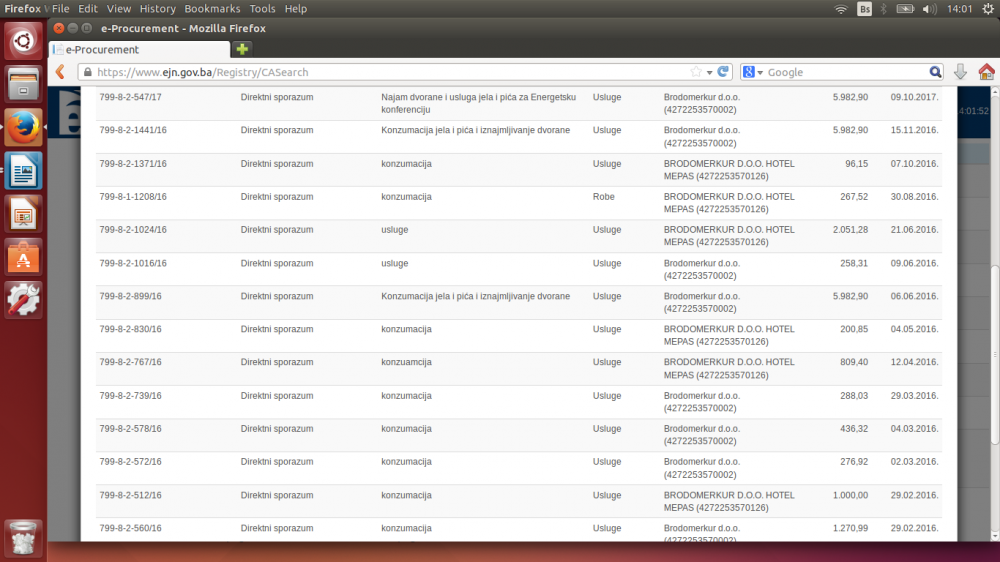The image size is (1000, 562).
Task: Open the Google search engine dropdown
Action: 753,72
